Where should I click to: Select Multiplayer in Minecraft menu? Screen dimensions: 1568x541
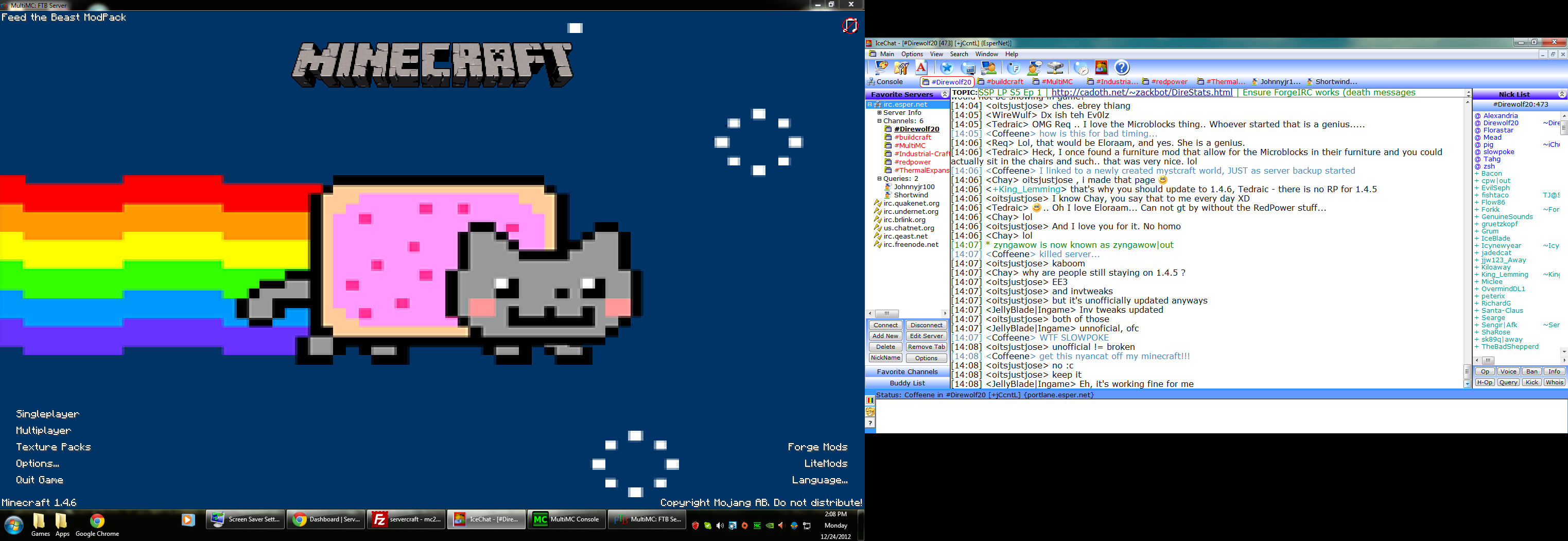[43, 431]
